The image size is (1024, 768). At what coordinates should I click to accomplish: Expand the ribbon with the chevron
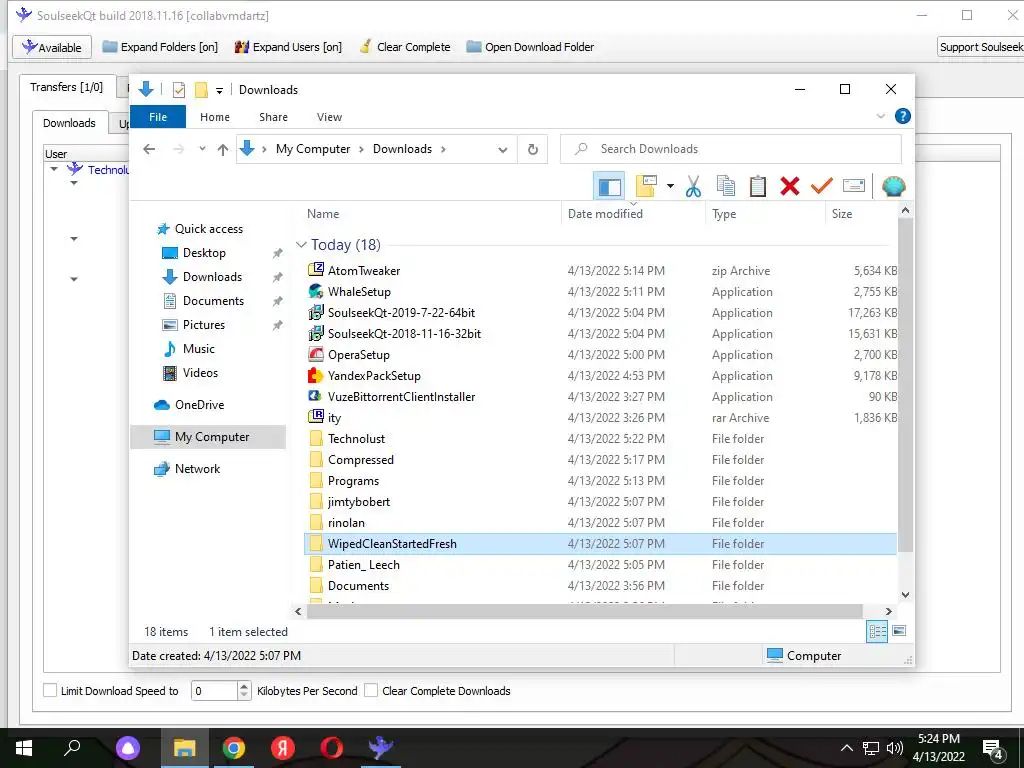coord(880,116)
